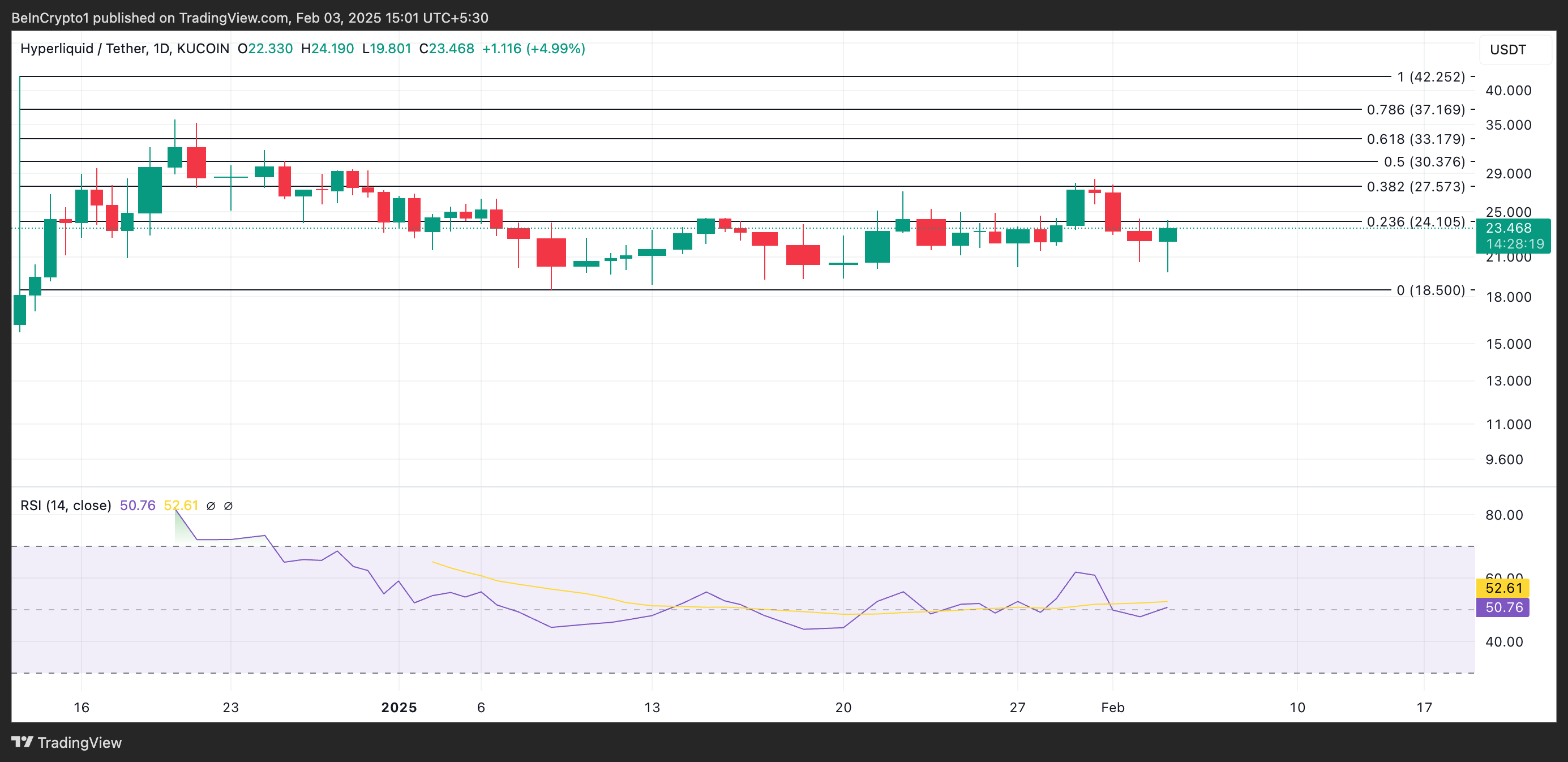This screenshot has height=762, width=1568.
Task: Select the 0.618 (33.179) Fibonacci level
Action: click(1415, 139)
